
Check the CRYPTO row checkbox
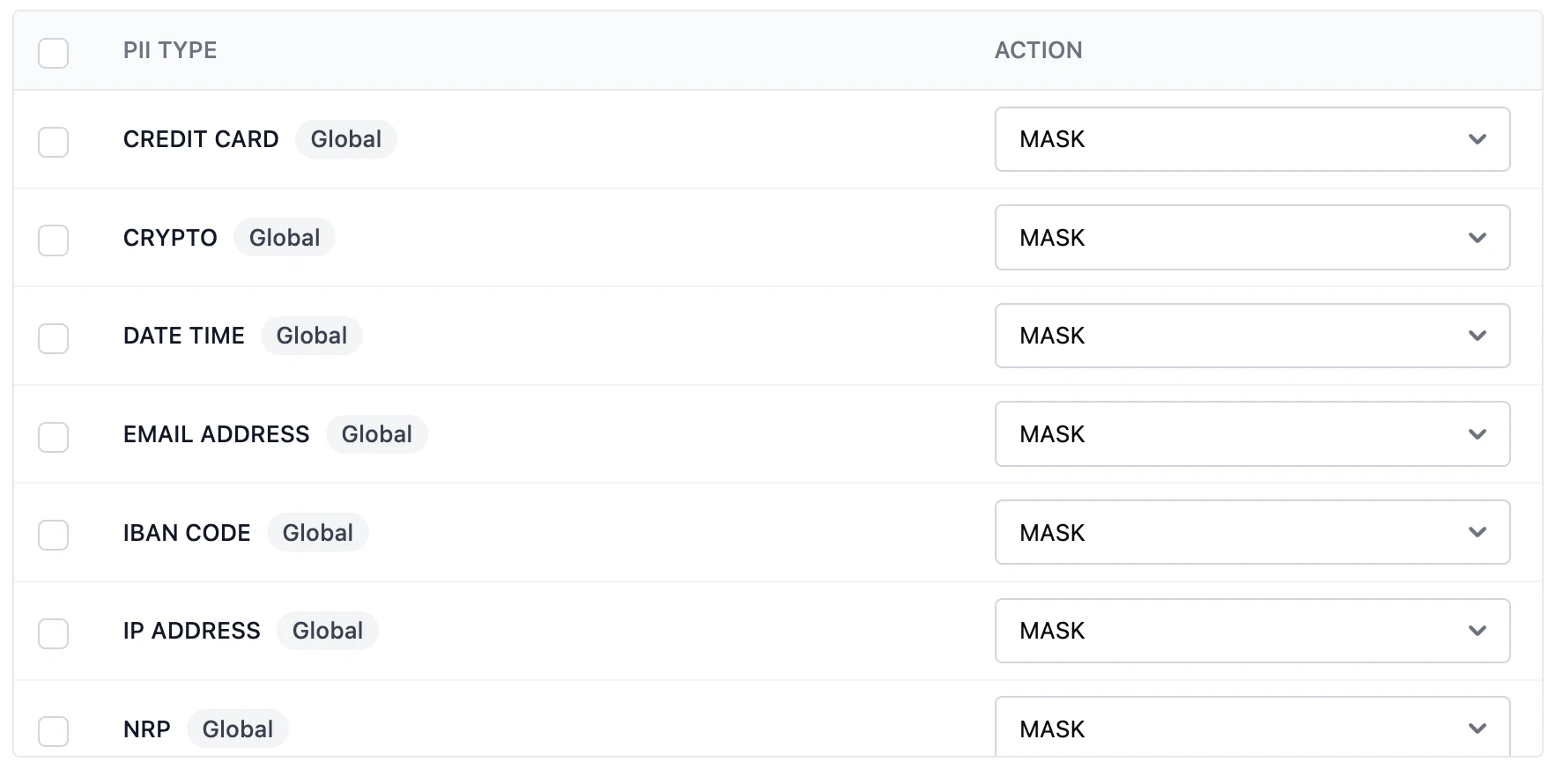pyautogui.click(x=53, y=240)
